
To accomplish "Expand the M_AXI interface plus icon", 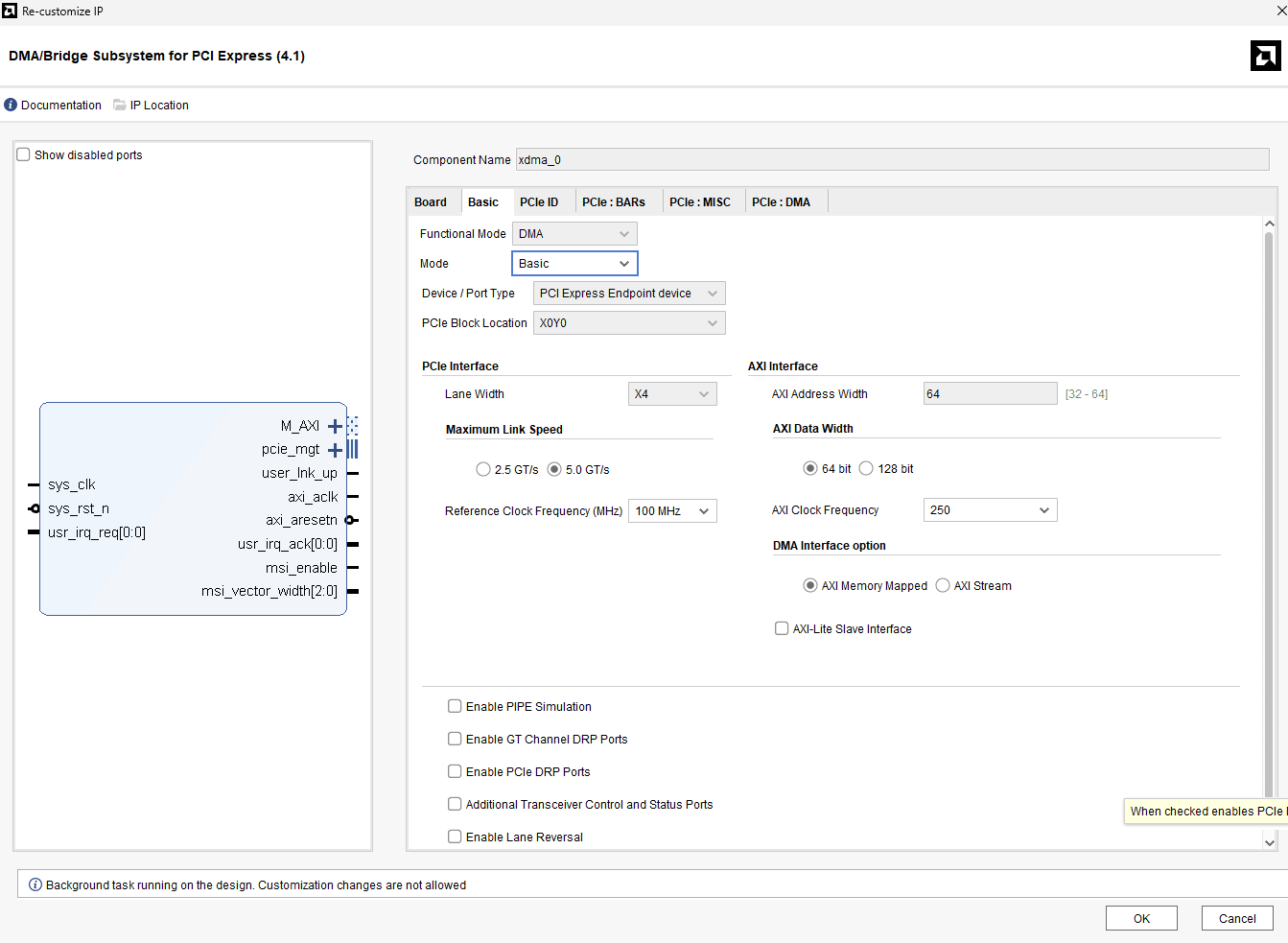I will coord(335,426).
